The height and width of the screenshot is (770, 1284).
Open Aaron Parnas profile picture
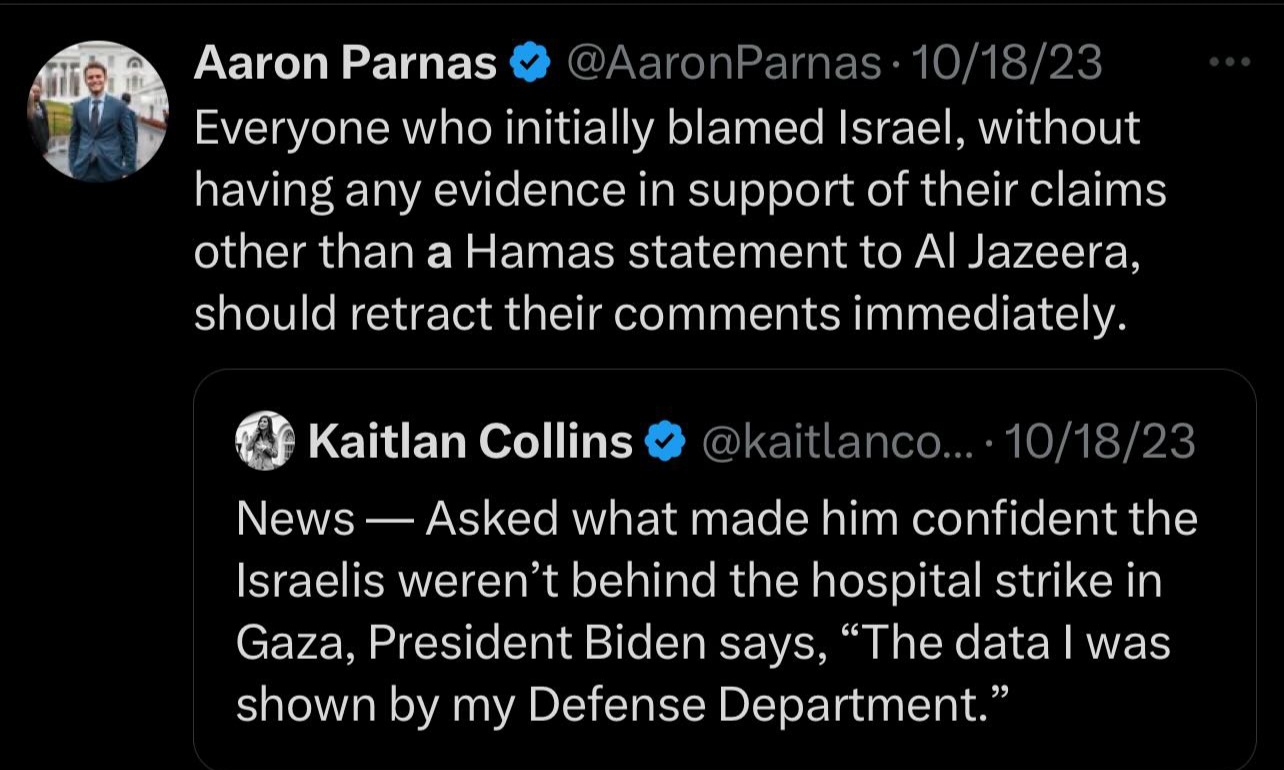tap(98, 112)
